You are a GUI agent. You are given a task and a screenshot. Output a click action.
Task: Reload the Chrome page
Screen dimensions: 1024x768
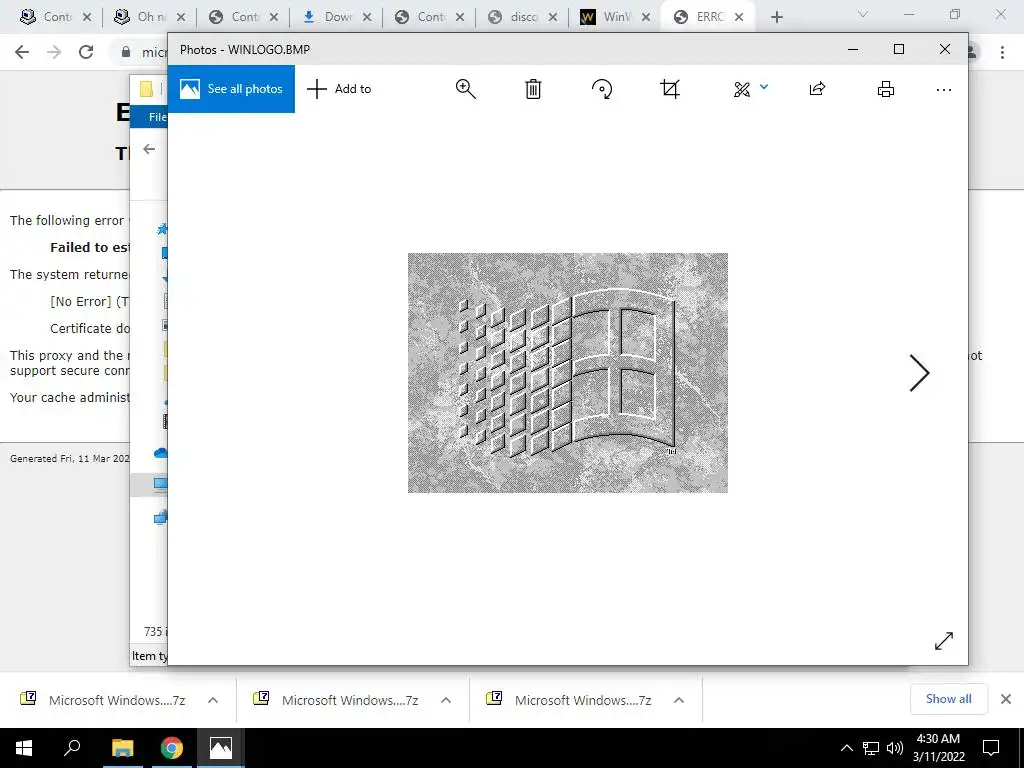[86, 52]
